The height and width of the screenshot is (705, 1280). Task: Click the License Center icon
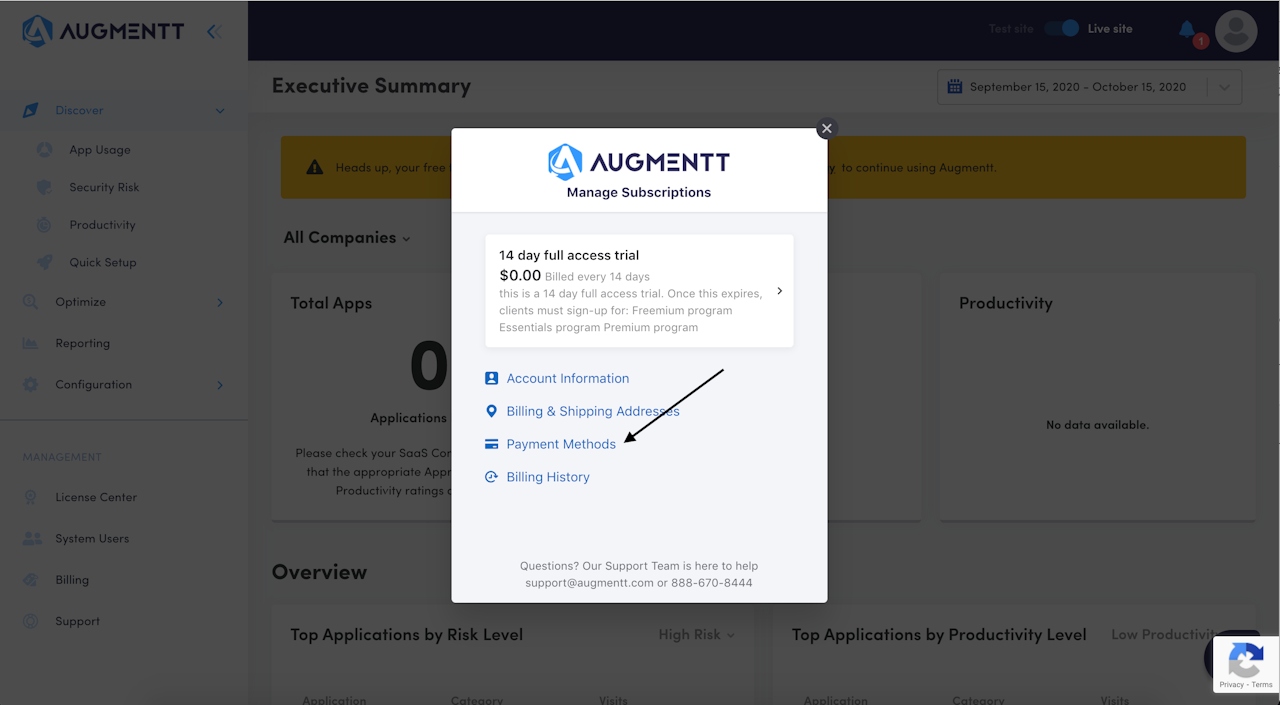tap(31, 497)
